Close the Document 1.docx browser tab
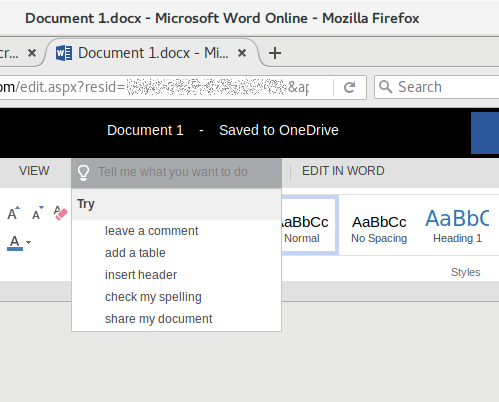 pos(242,53)
